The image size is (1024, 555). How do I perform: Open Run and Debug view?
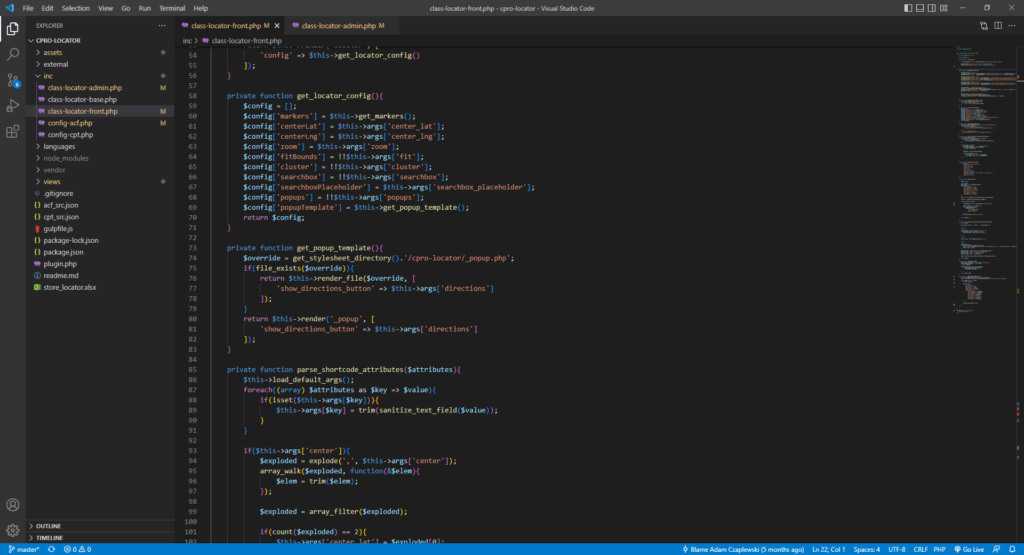(12, 106)
